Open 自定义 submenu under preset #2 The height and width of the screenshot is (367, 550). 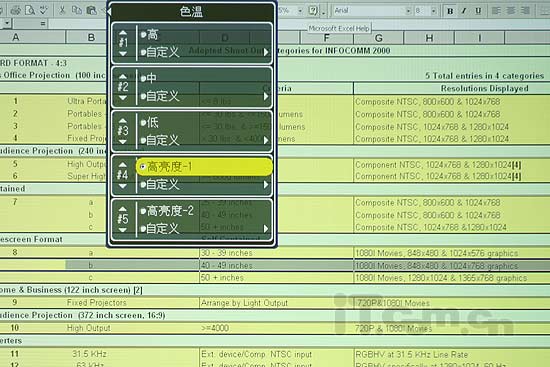(x=205, y=96)
